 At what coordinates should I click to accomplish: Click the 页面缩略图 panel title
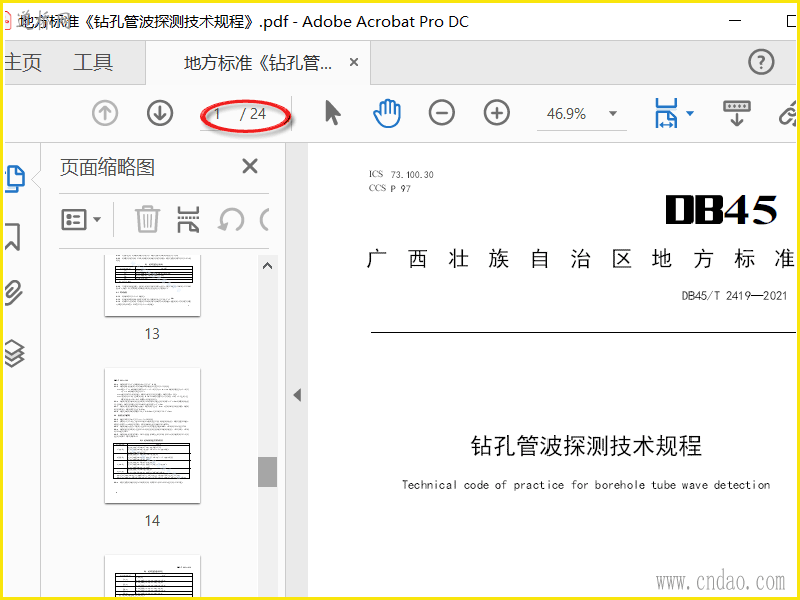[x=107, y=167]
